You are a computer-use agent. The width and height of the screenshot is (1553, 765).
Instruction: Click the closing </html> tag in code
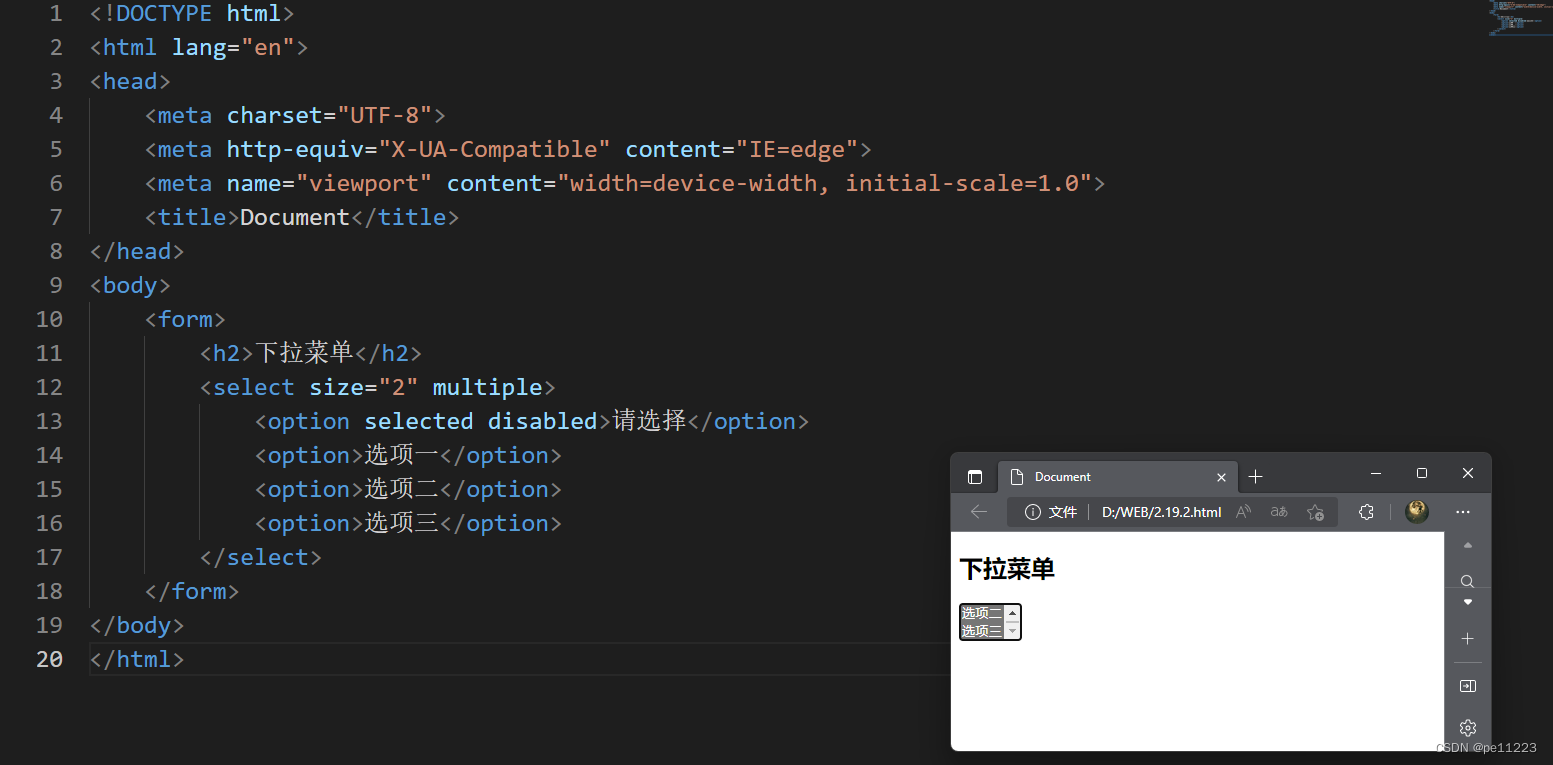coord(137,660)
